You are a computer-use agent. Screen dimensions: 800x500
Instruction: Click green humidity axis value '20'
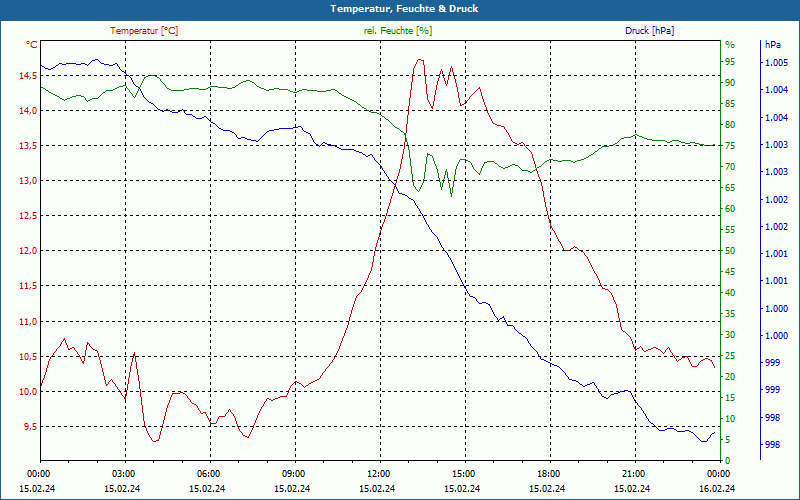click(731, 377)
